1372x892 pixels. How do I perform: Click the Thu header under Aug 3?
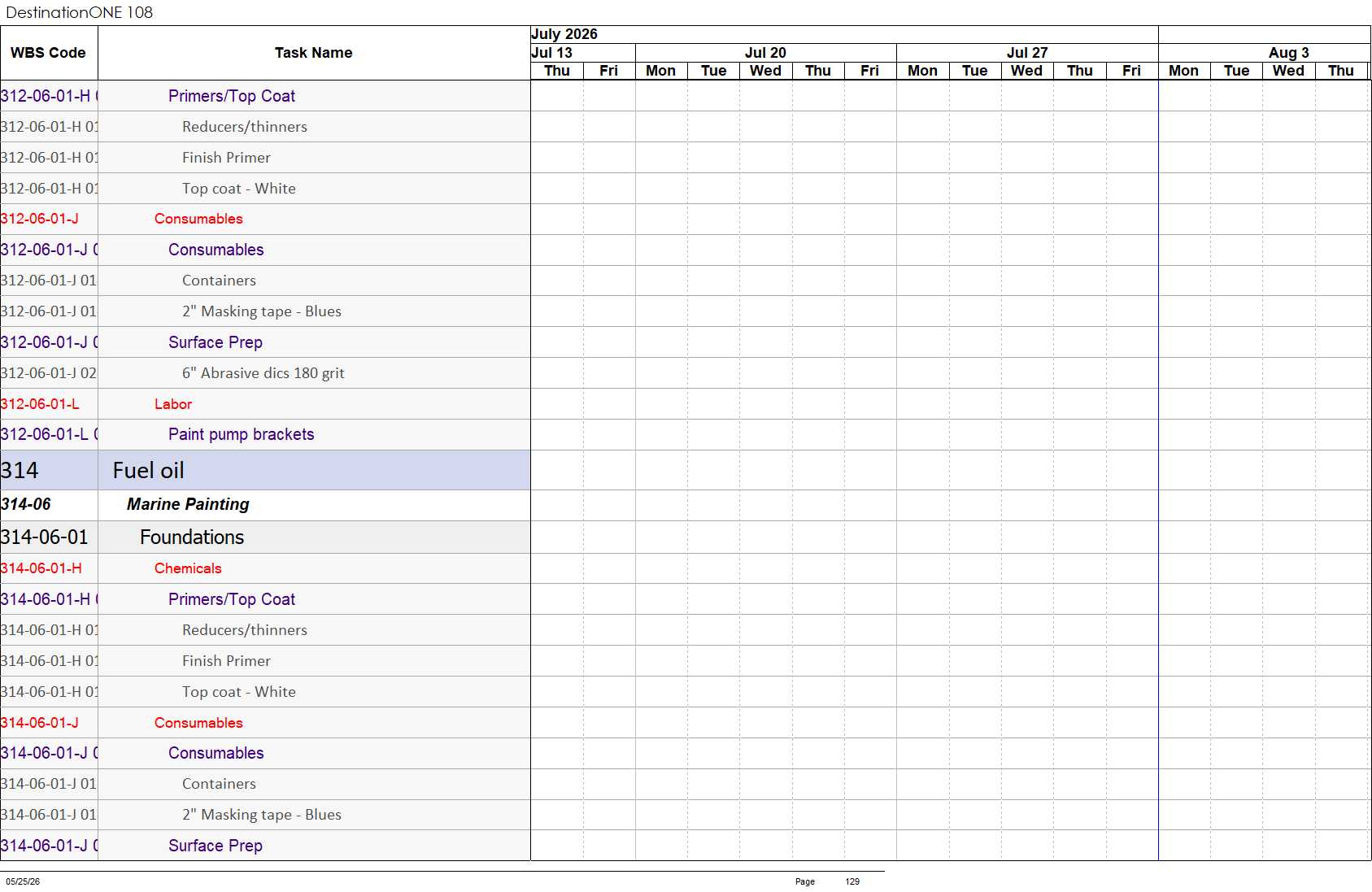click(1341, 71)
